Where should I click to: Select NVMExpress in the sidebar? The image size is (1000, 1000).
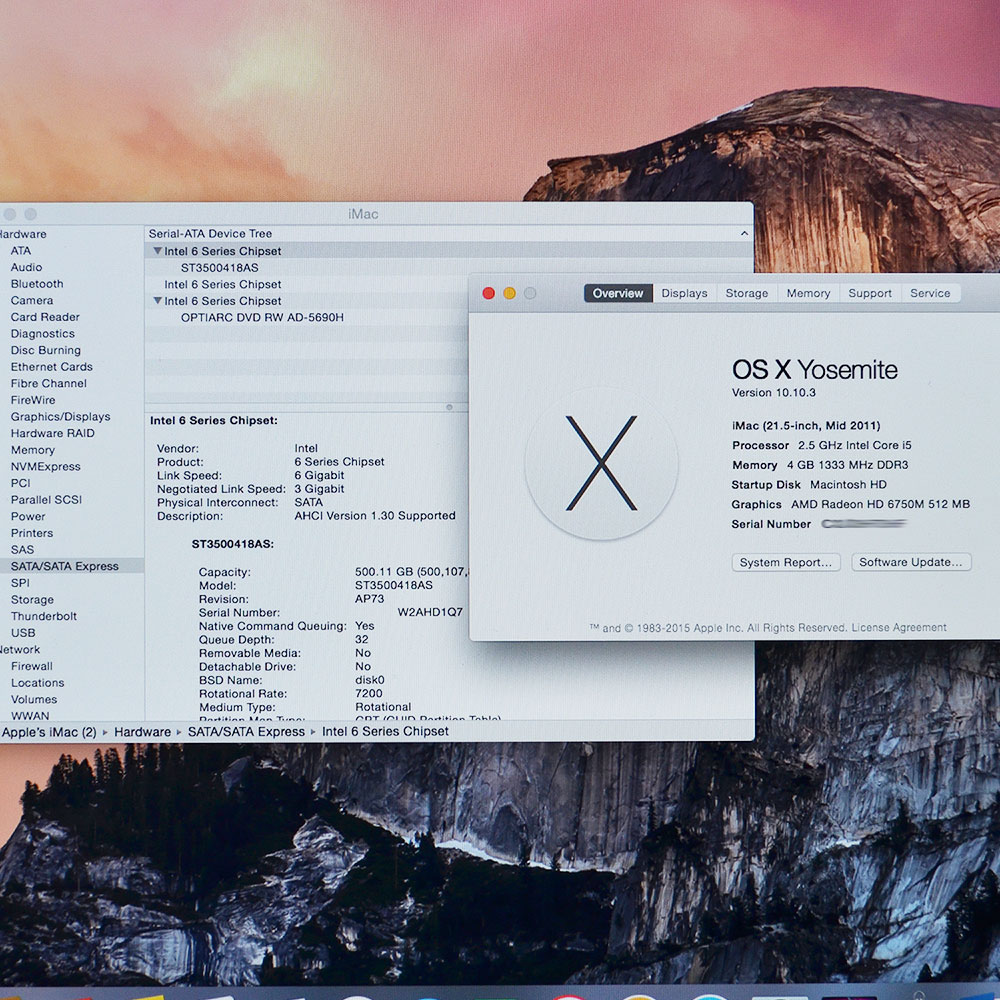click(45, 466)
